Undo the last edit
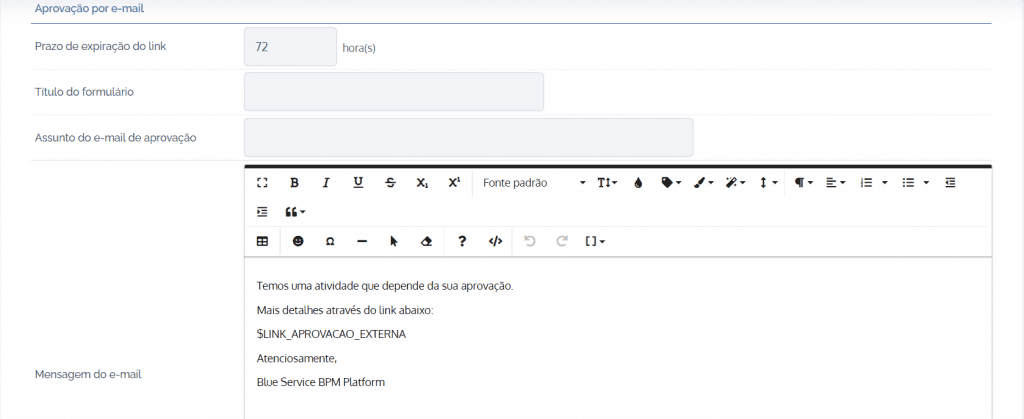 [x=530, y=241]
